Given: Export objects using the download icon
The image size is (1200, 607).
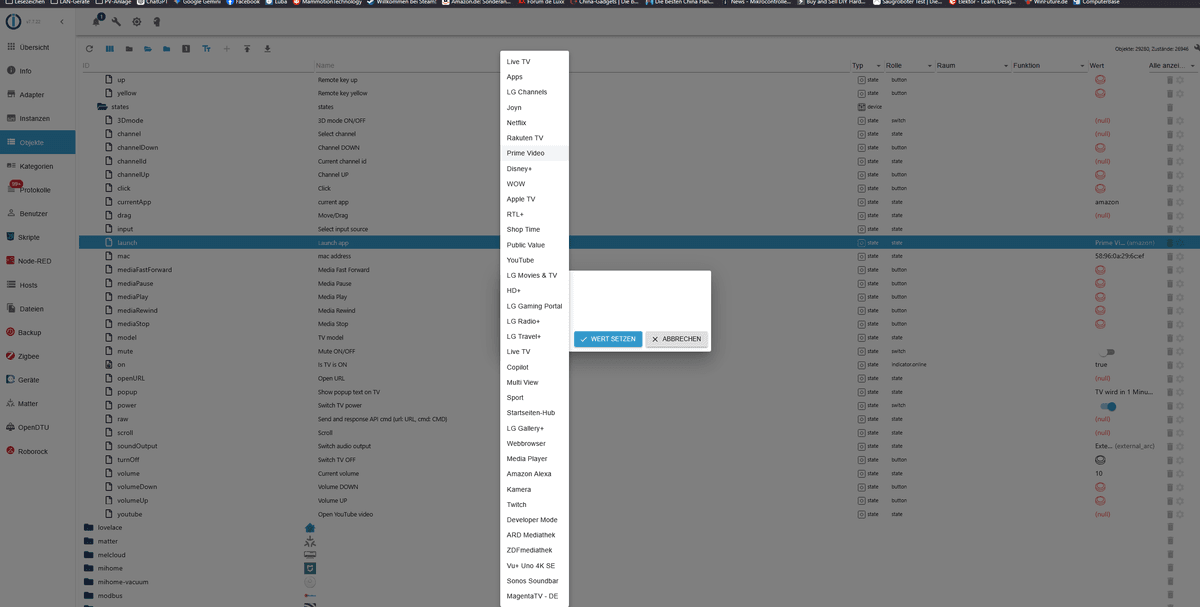Looking at the screenshot, I should 268,48.
